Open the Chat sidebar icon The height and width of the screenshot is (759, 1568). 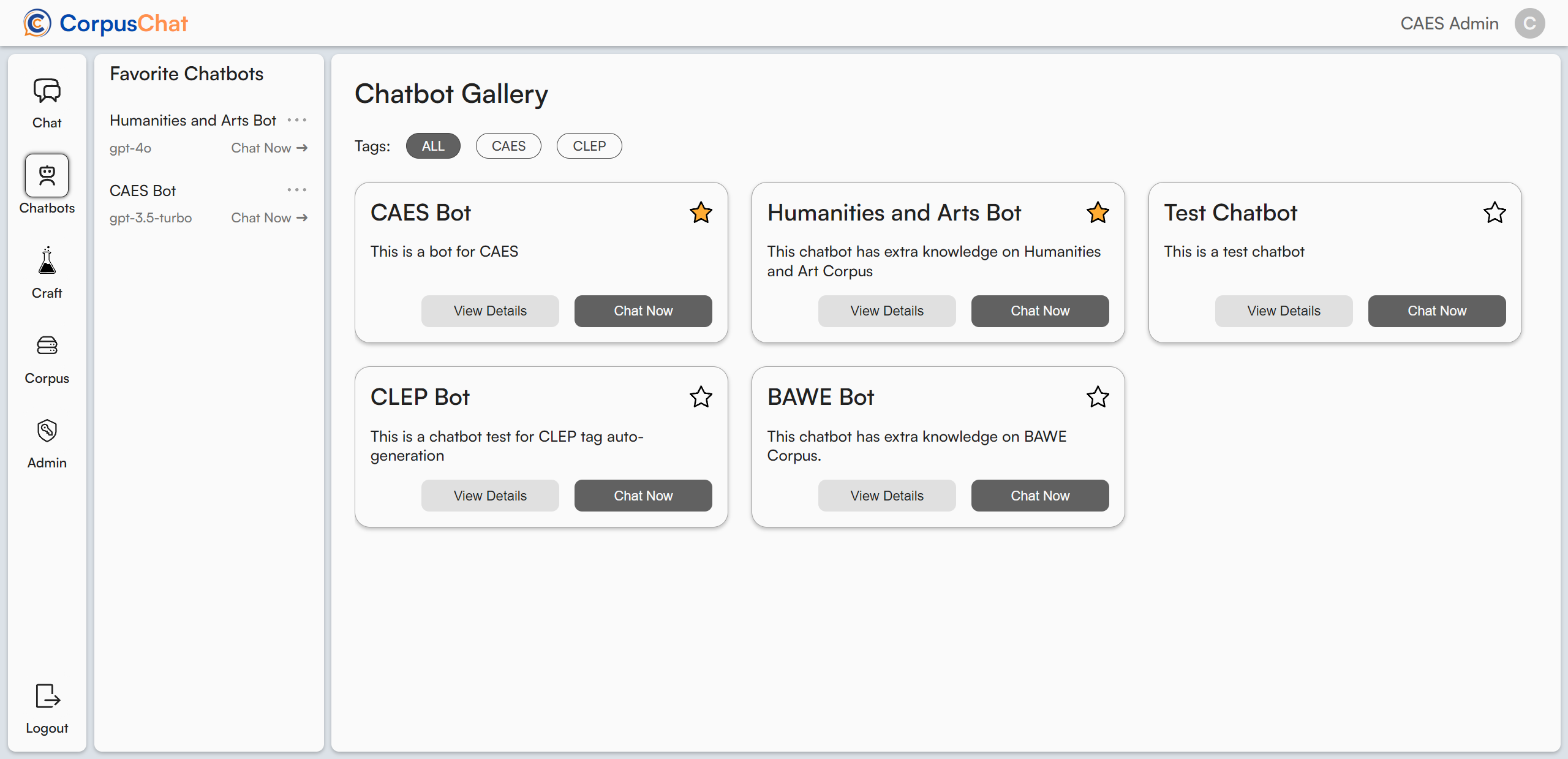[47, 91]
